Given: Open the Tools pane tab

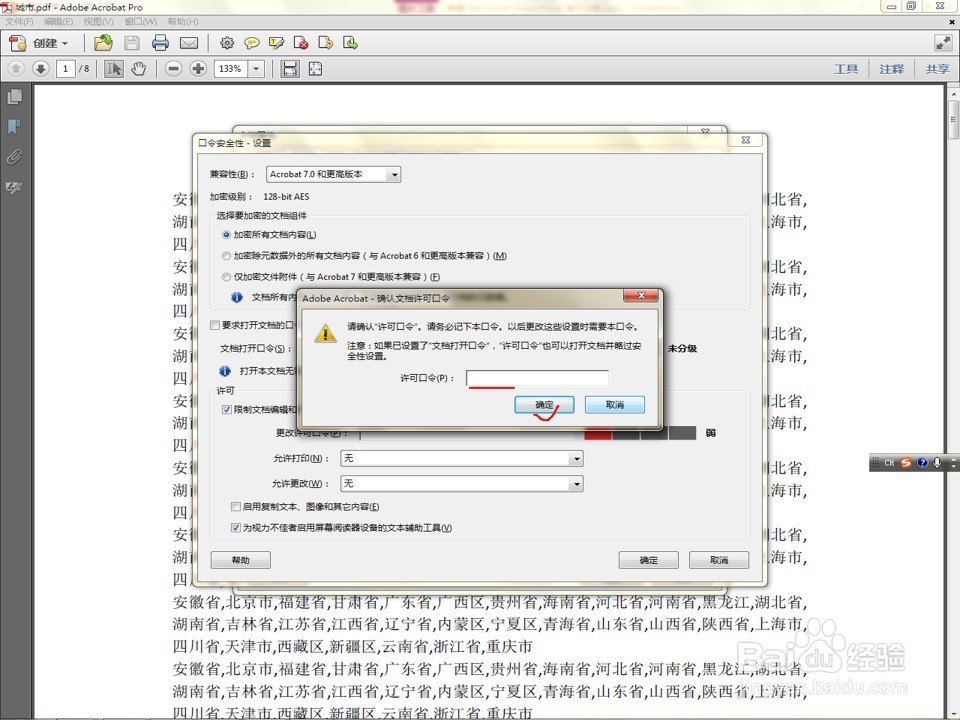Looking at the screenshot, I should point(846,69).
